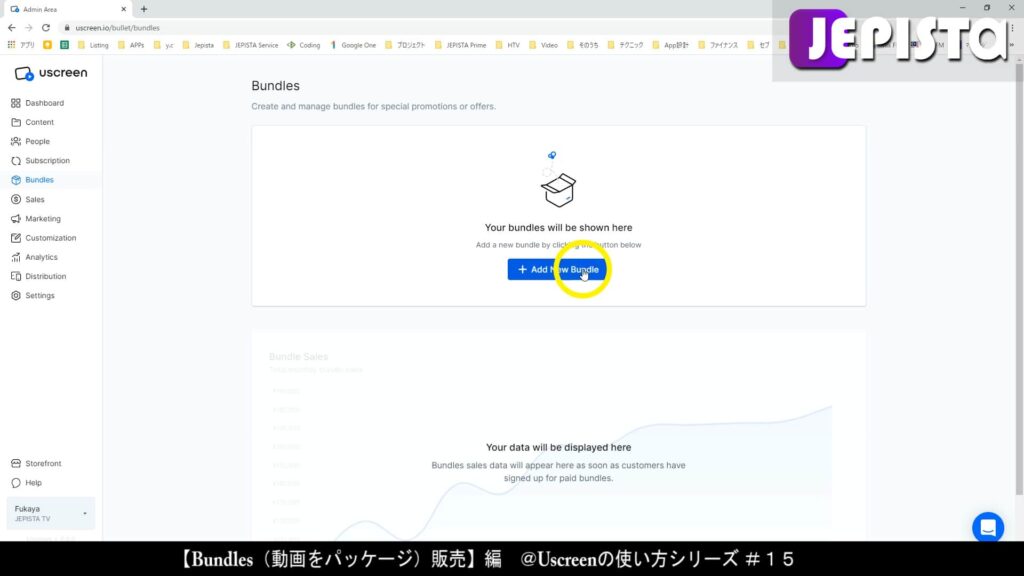Viewport: 1024px width, 576px height.
Task: Open the そのうち bookmark folder
Action: pos(583,45)
